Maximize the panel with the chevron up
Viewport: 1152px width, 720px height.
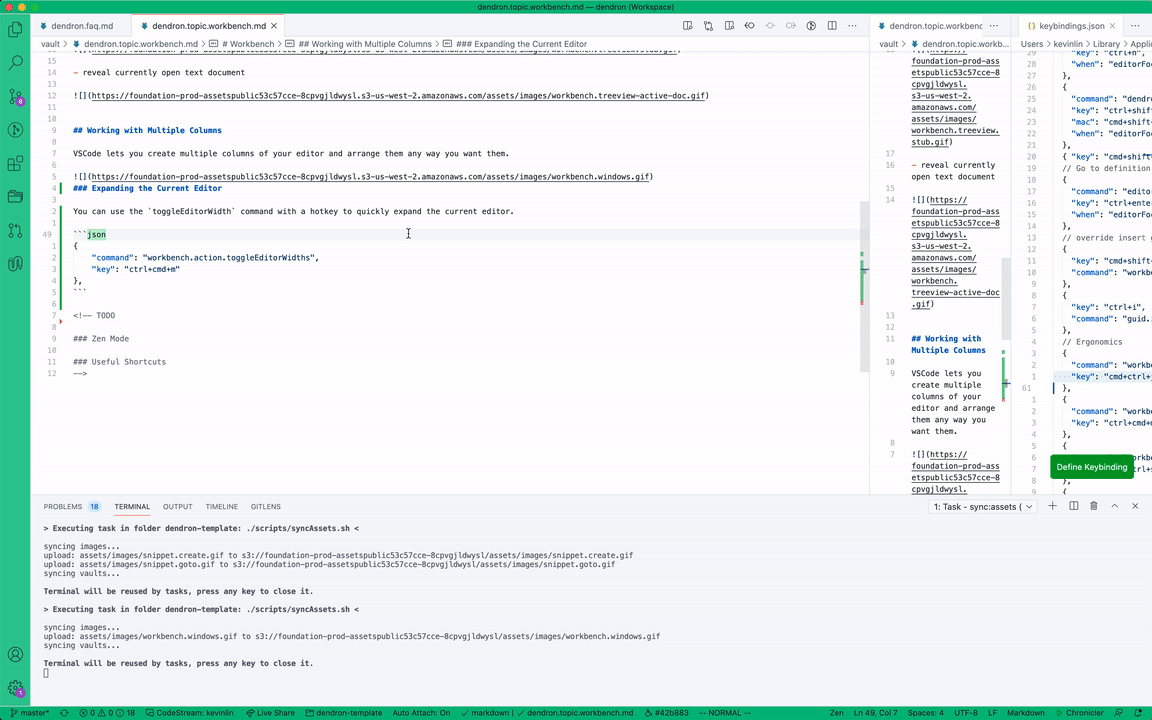click(1115, 506)
